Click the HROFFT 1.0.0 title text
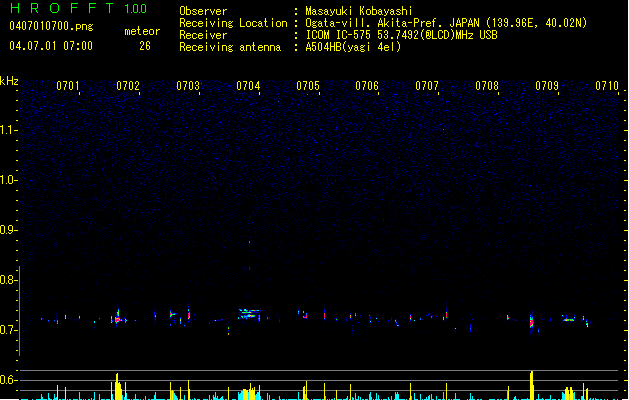 pyautogui.click(x=78, y=8)
